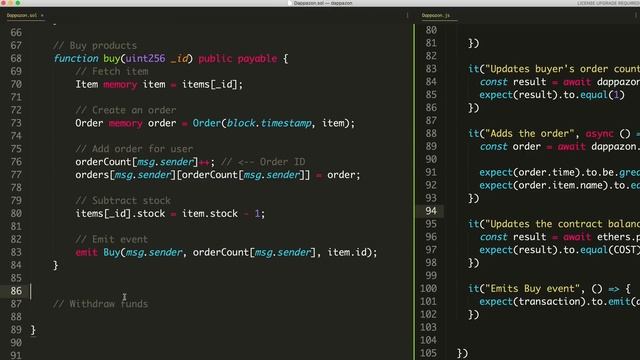This screenshot has height=360, width=640.
Task: Click the '// Create an order' comment
Action: (x=126, y=110)
